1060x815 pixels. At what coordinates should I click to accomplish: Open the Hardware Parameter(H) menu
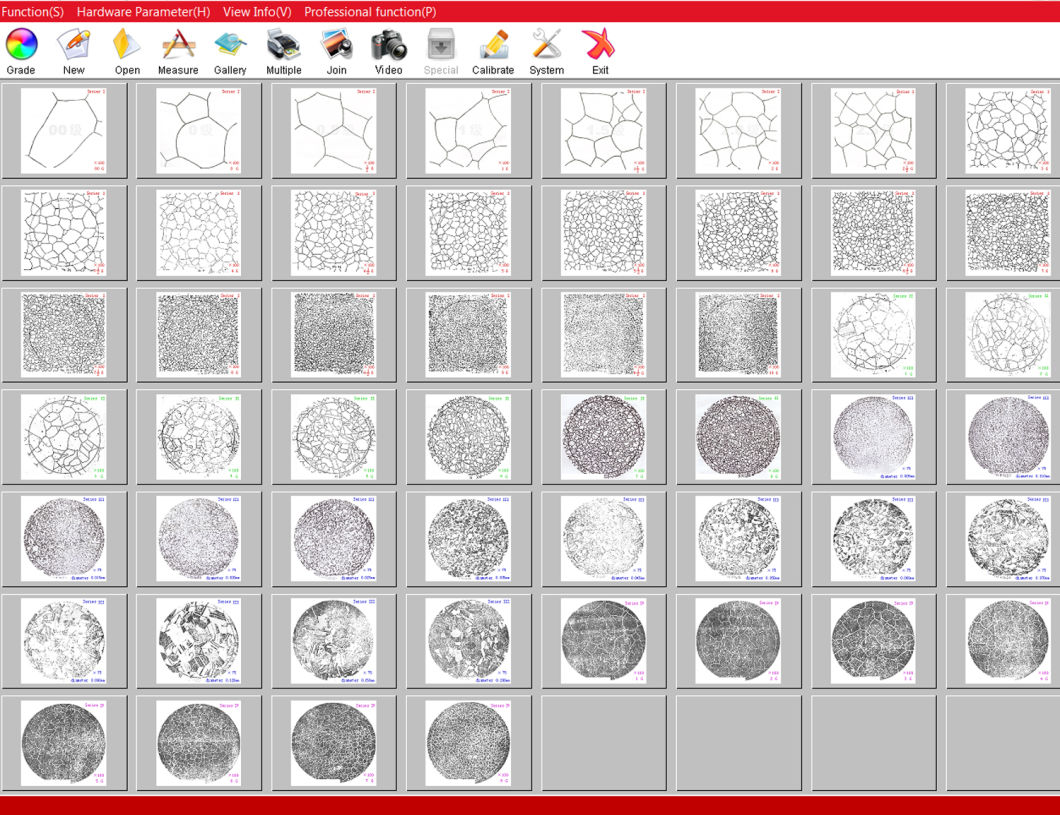point(143,12)
